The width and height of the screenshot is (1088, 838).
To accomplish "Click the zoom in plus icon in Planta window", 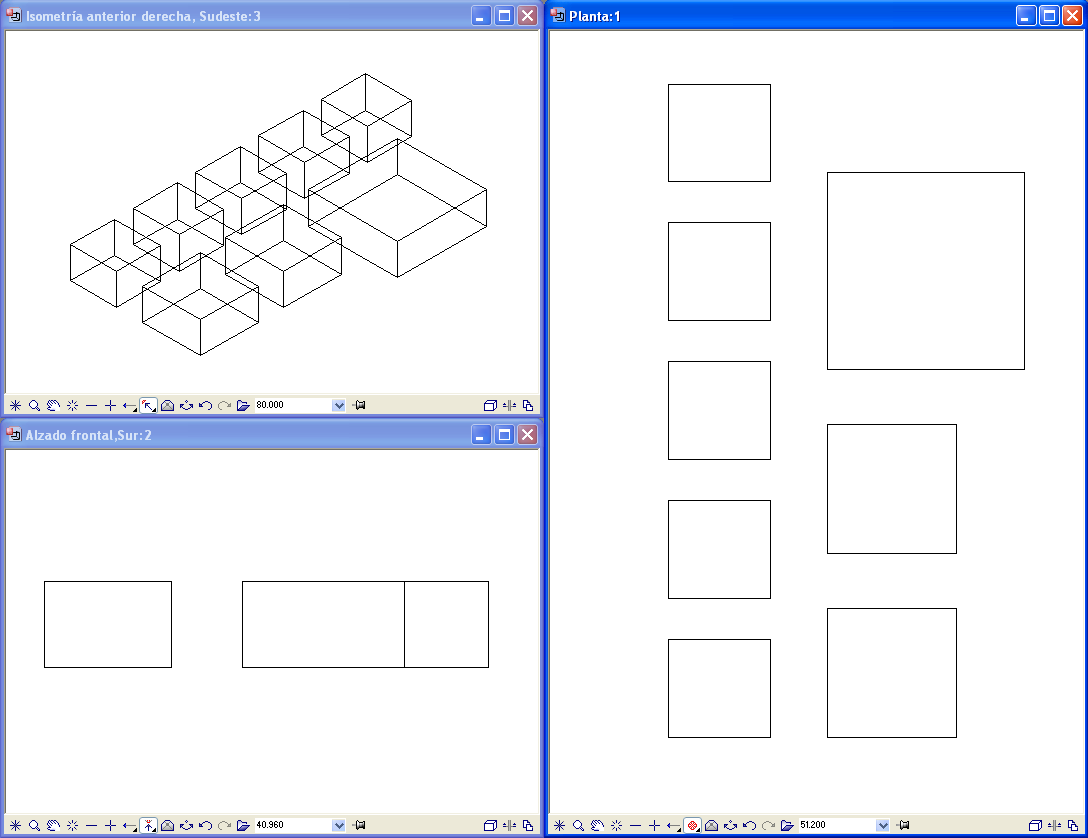I will (x=654, y=826).
